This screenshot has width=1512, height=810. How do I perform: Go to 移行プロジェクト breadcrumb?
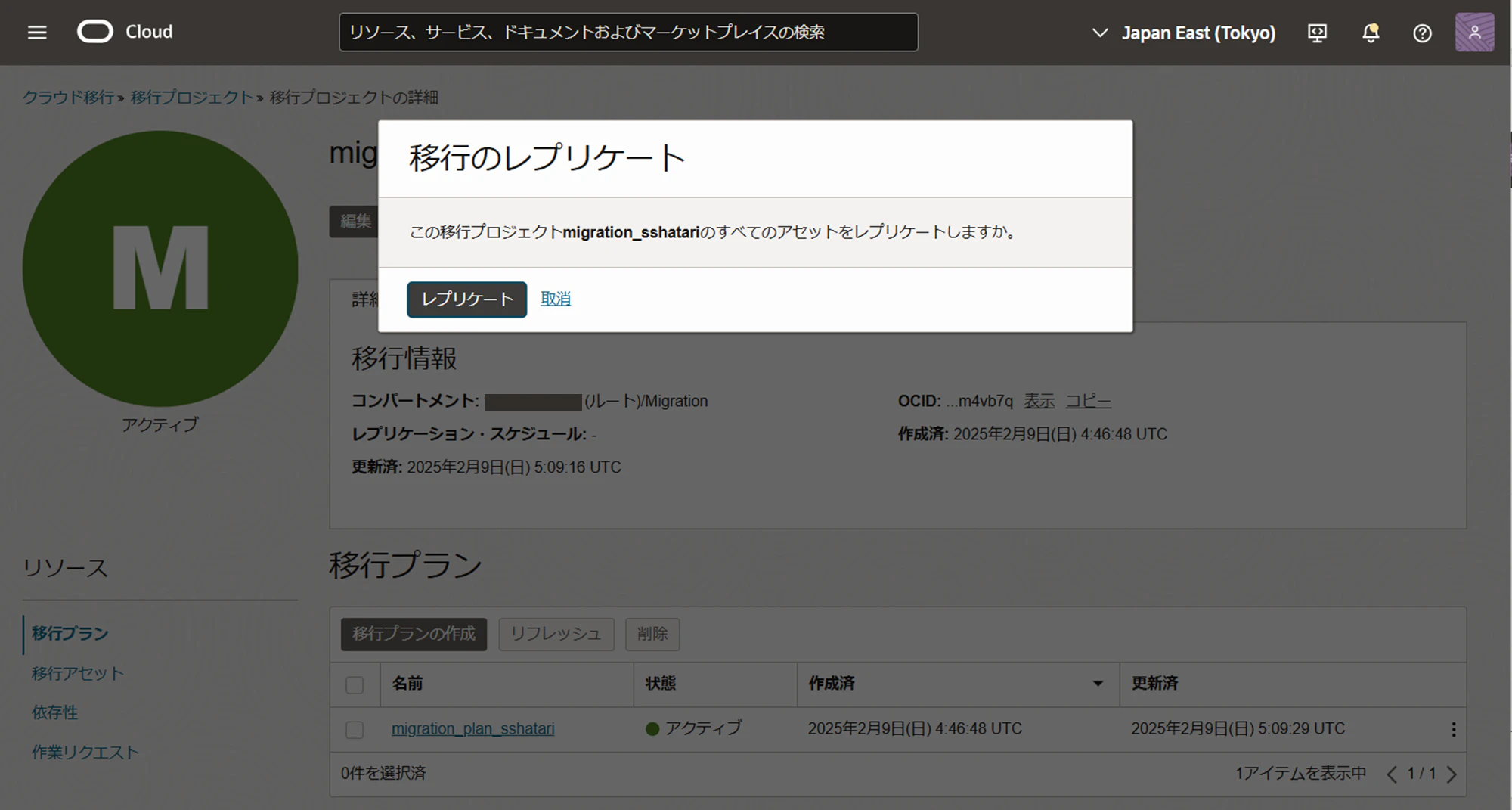(x=192, y=98)
